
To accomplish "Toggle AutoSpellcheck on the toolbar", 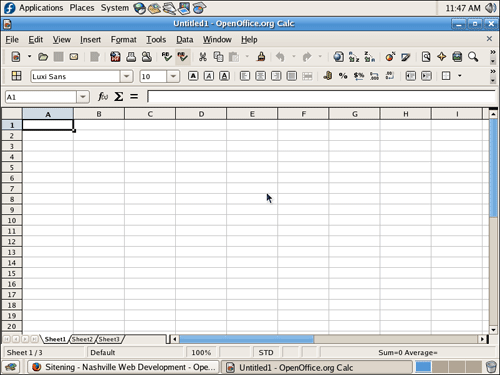I will pyautogui.click(x=182, y=57).
